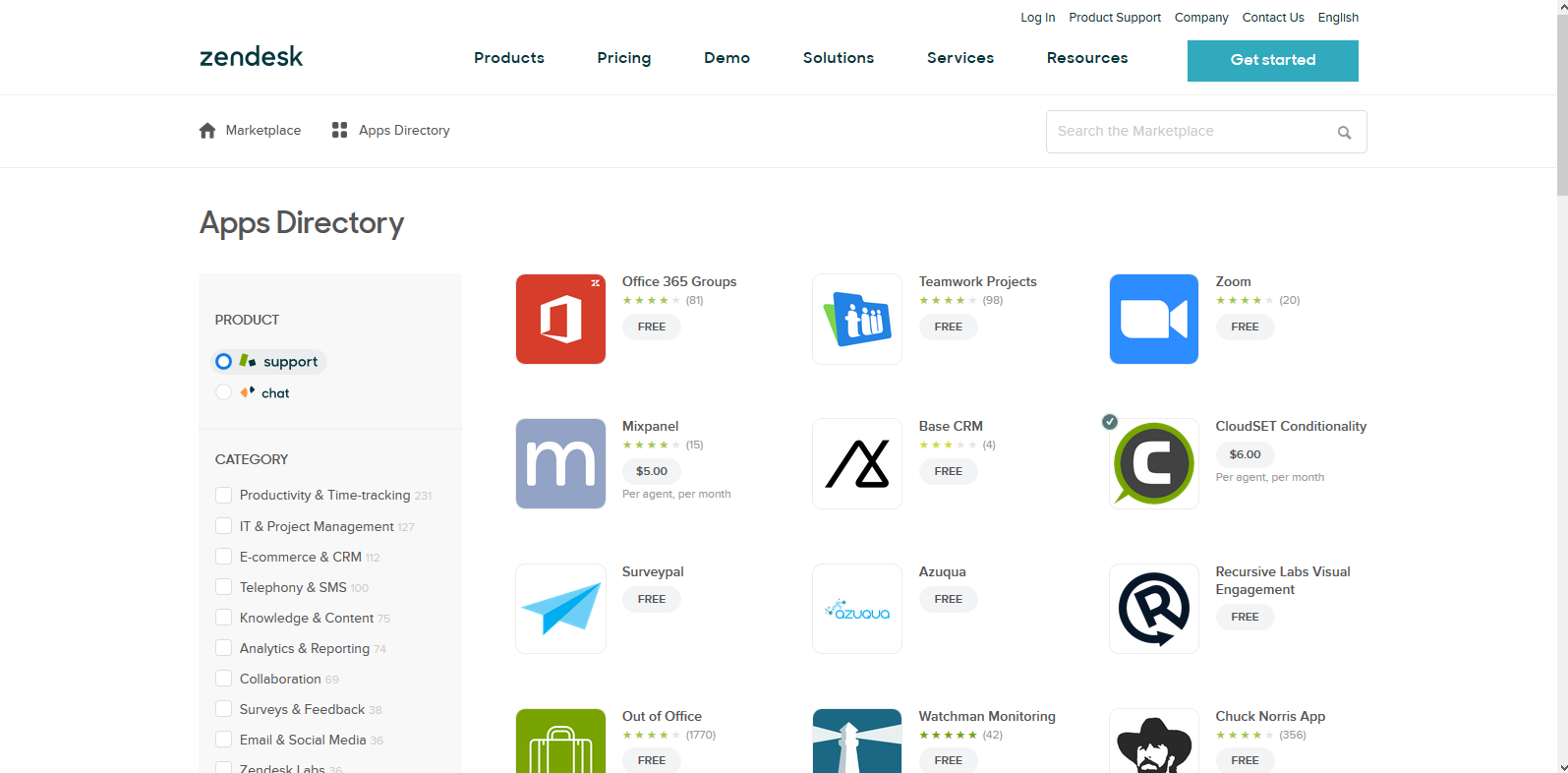
Task: Open the Surveypal title link
Action: pos(653,571)
